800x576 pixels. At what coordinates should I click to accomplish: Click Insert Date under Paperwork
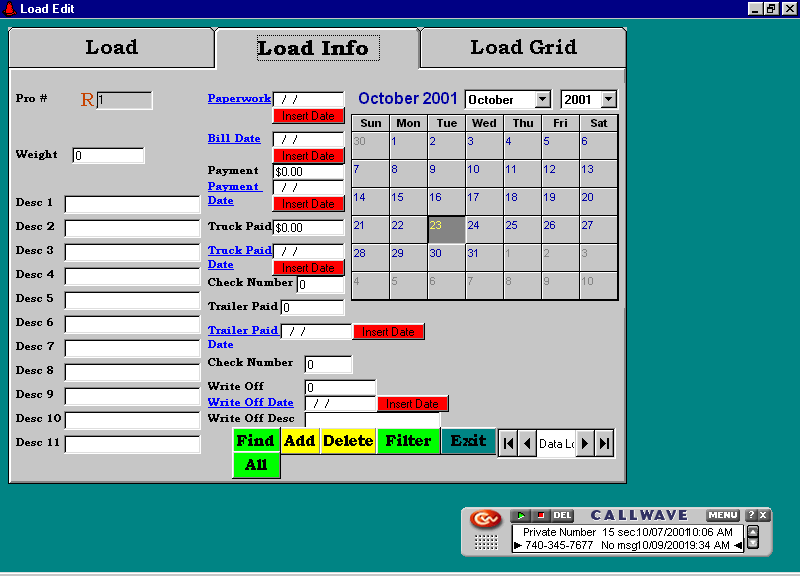[308, 116]
